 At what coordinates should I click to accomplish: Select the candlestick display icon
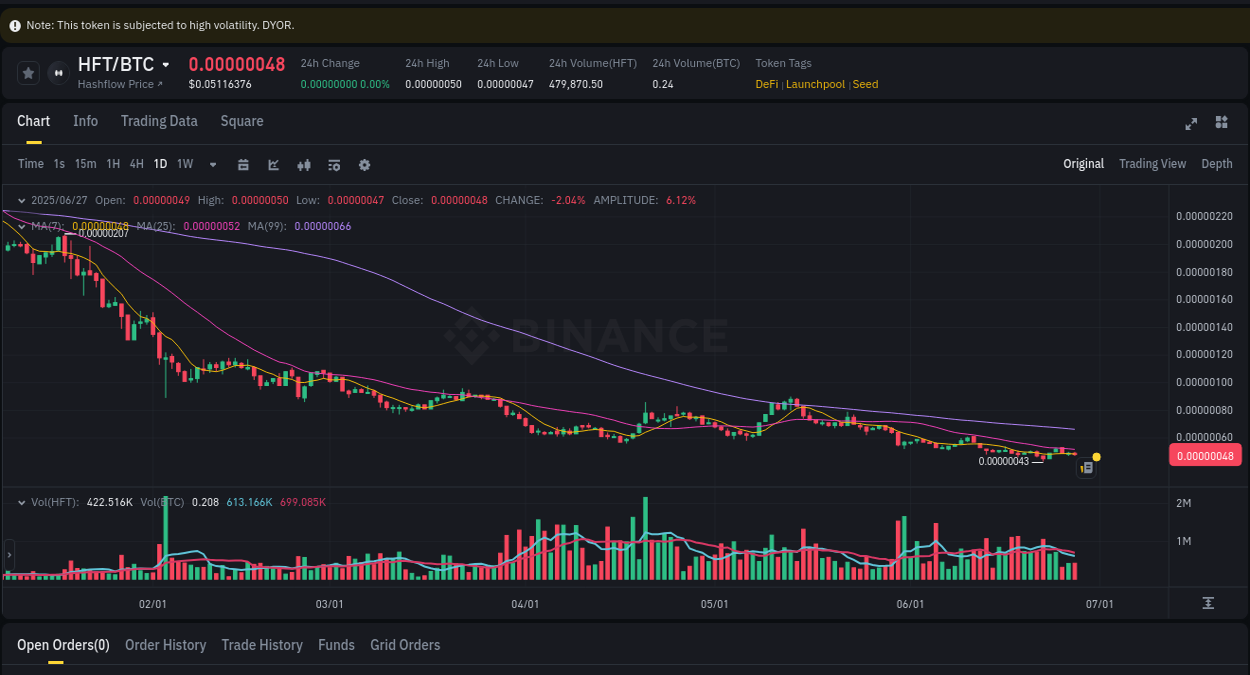click(x=304, y=164)
